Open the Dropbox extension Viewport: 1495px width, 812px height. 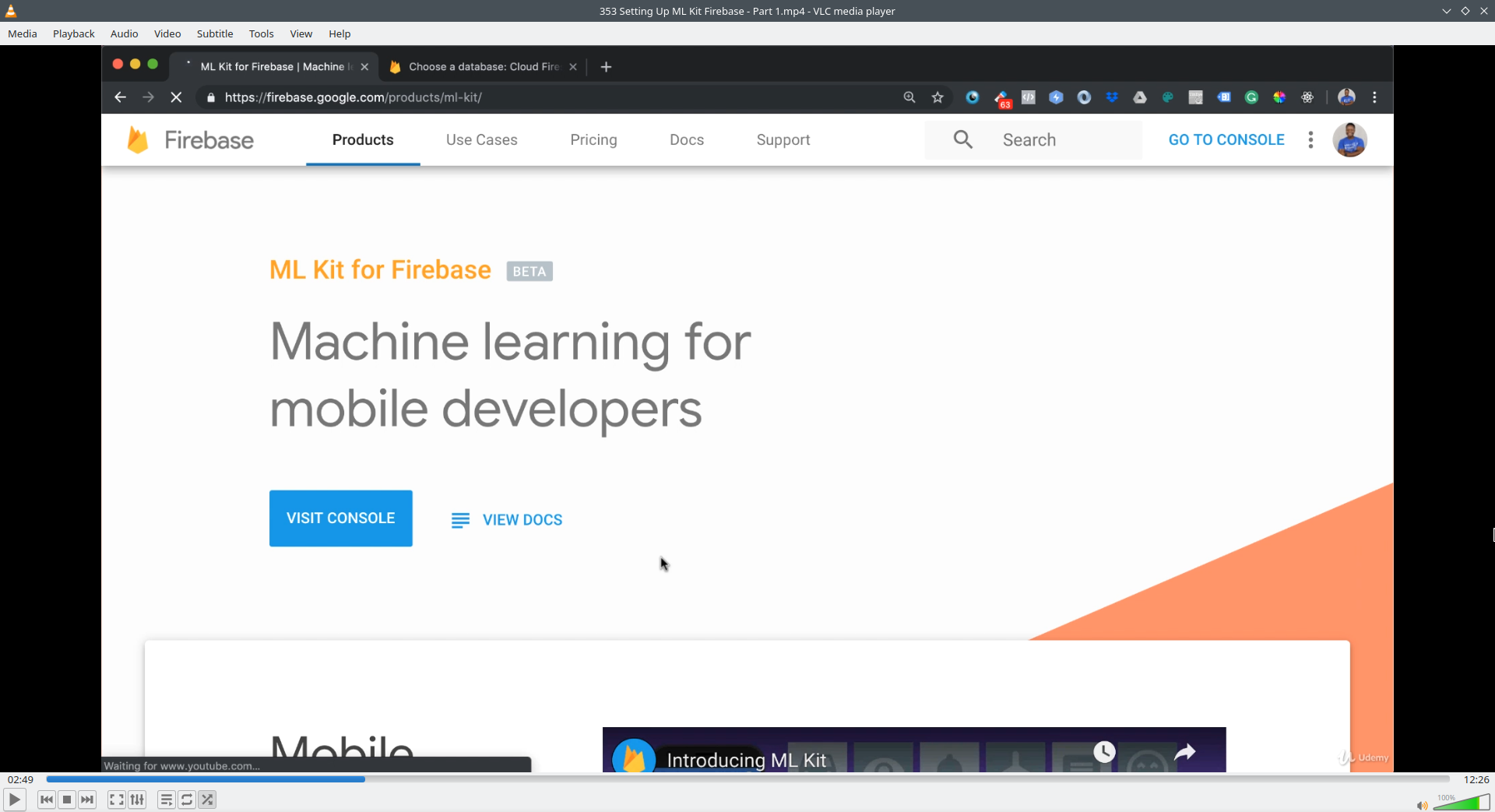[1112, 97]
